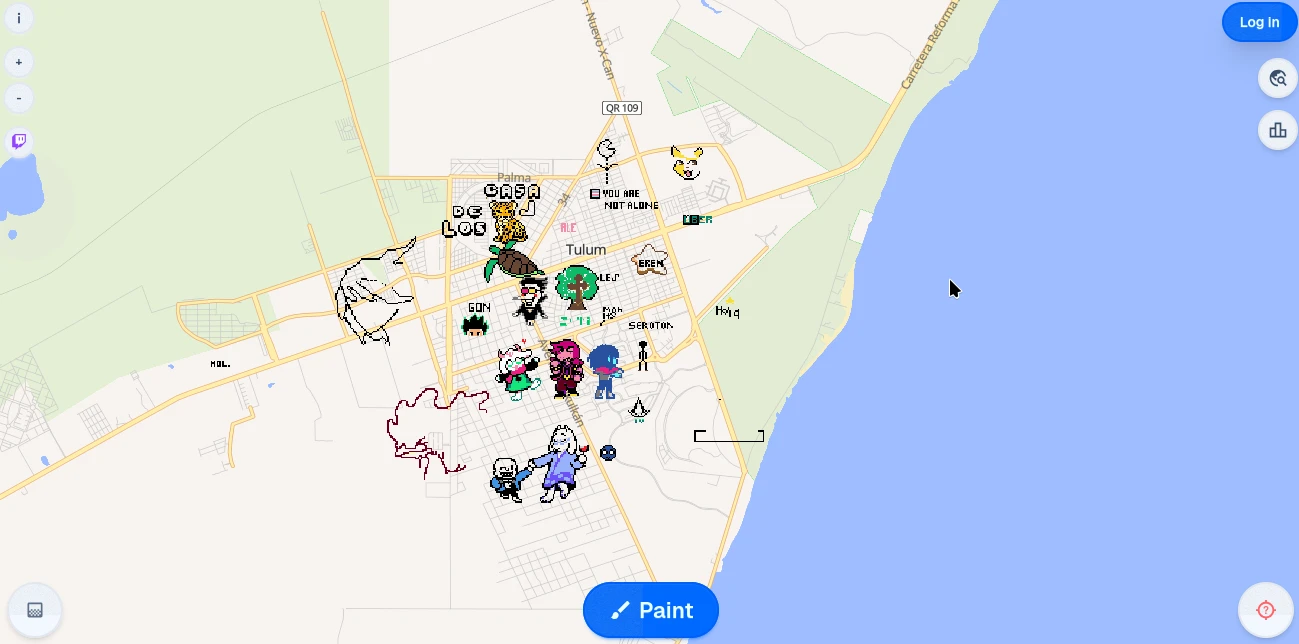The image size is (1299, 644).
Task: Click the Carretera Reforma road label
Action: click(x=929, y=45)
